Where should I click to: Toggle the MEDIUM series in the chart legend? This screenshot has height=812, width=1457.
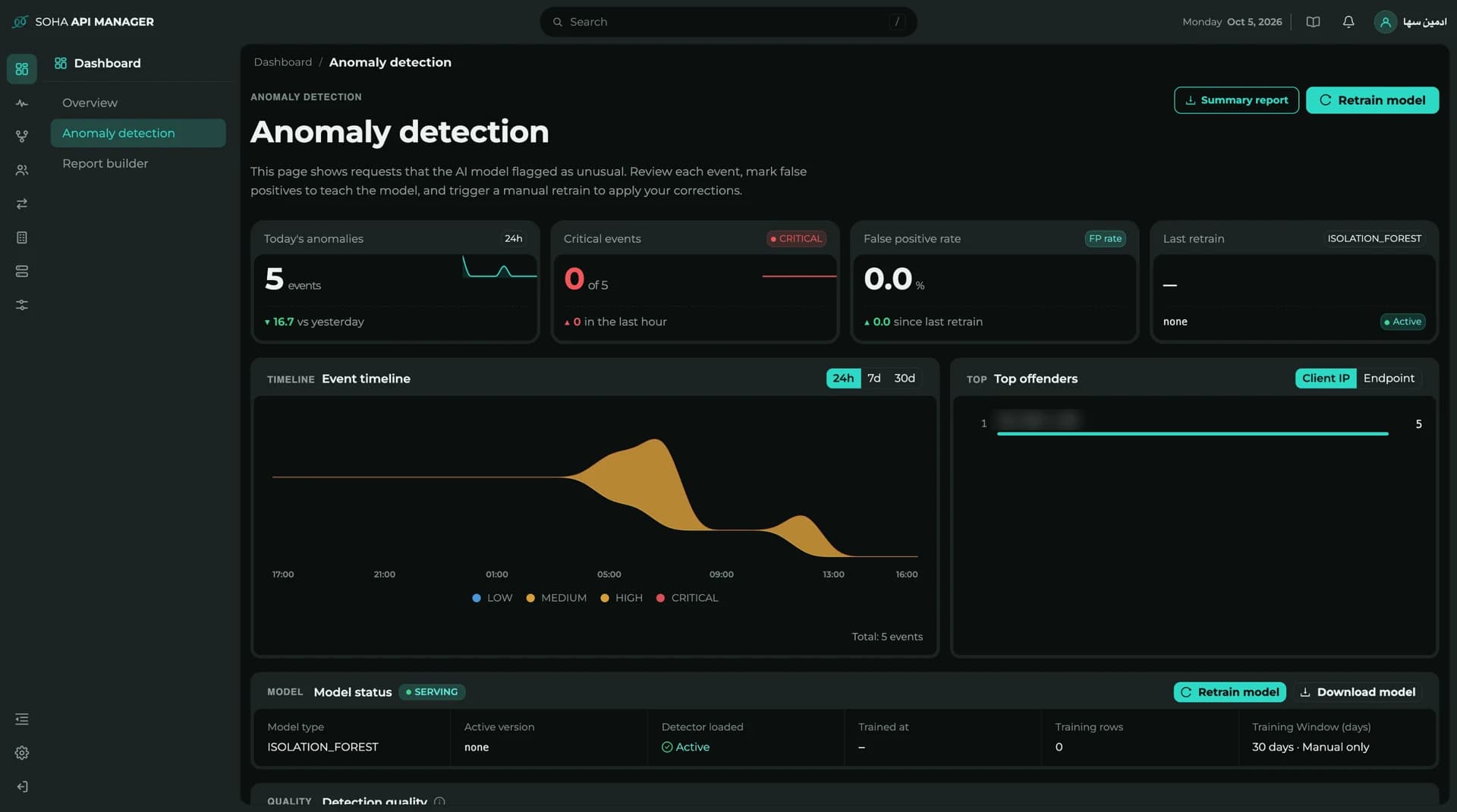coord(556,598)
